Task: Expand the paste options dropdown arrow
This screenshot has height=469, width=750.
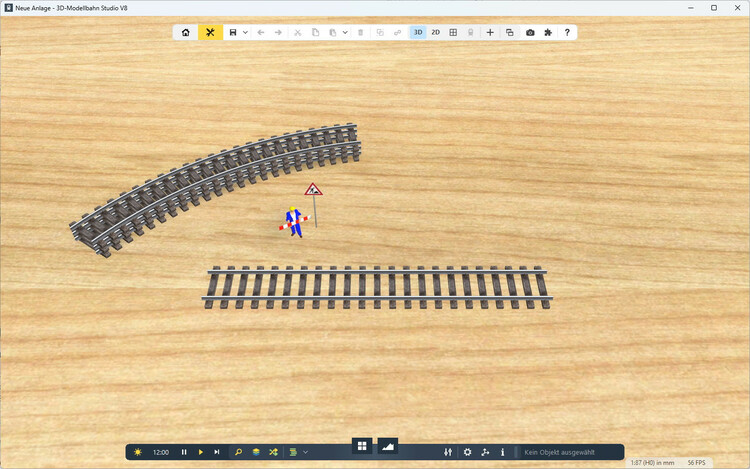Action: tap(345, 32)
